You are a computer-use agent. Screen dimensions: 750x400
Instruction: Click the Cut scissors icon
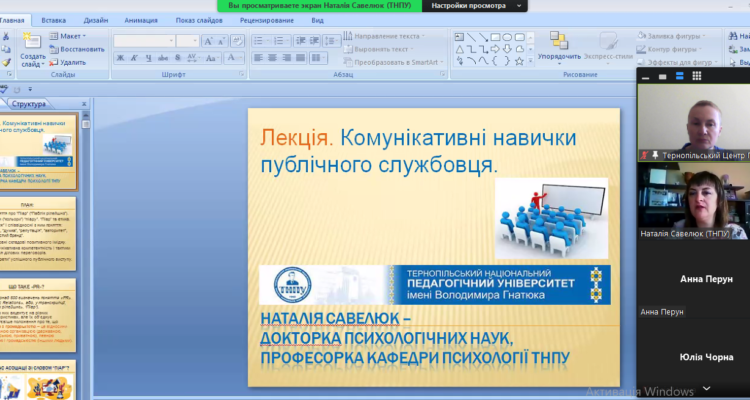[6, 36]
